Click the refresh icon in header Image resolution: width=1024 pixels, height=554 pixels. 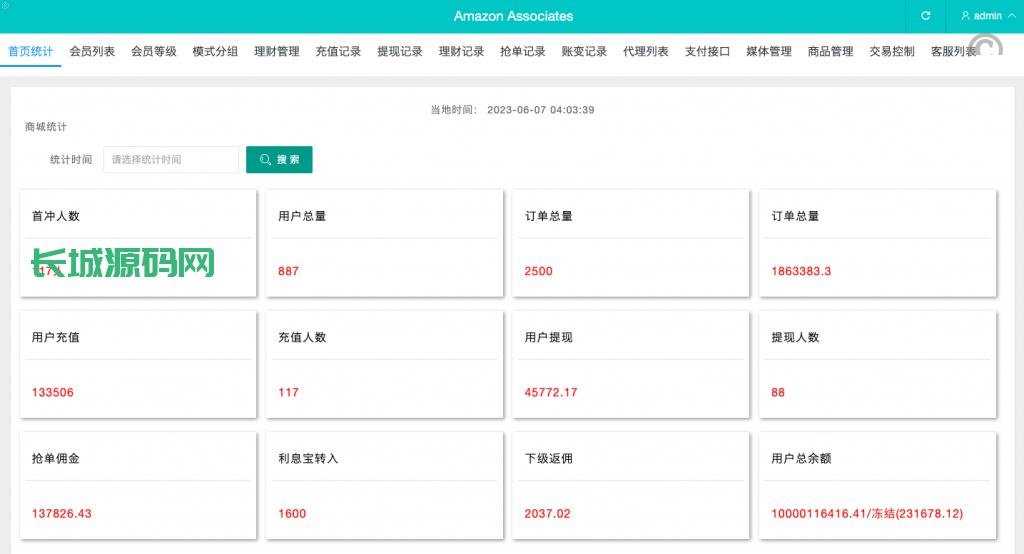[925, 16]
